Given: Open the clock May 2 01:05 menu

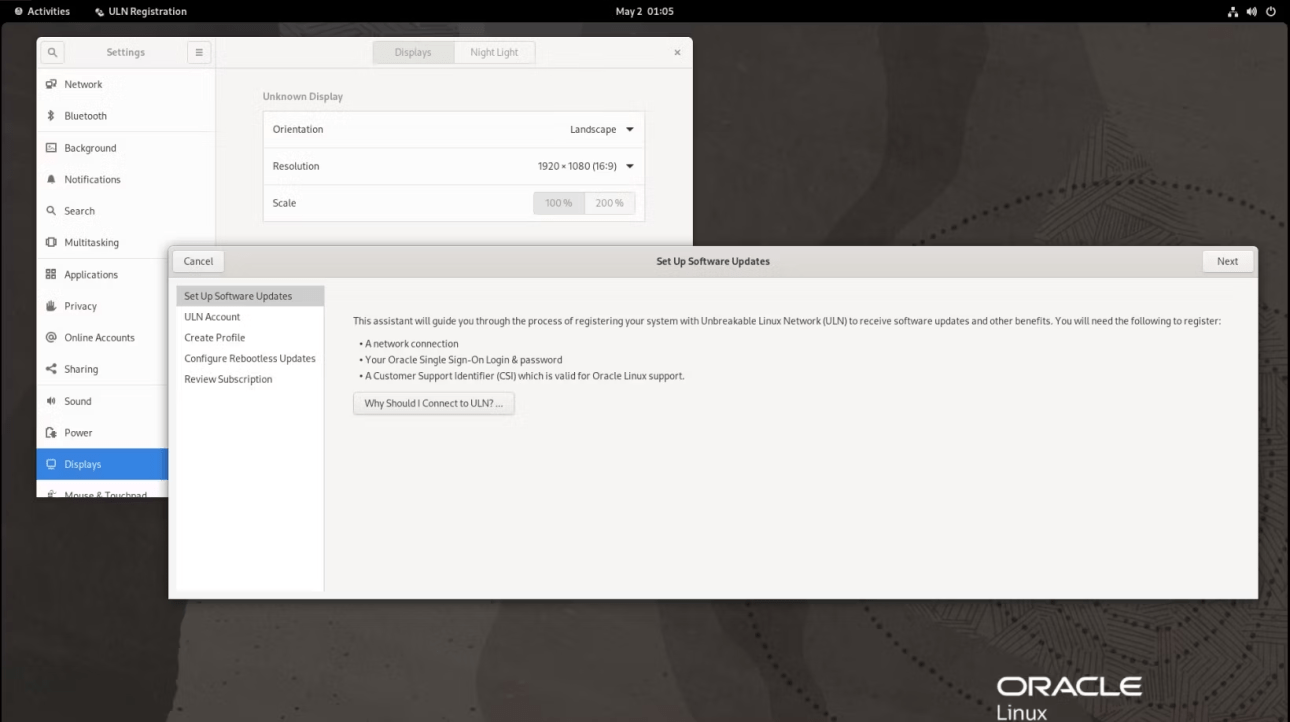Looking at the screenshot, I should 644,11.
